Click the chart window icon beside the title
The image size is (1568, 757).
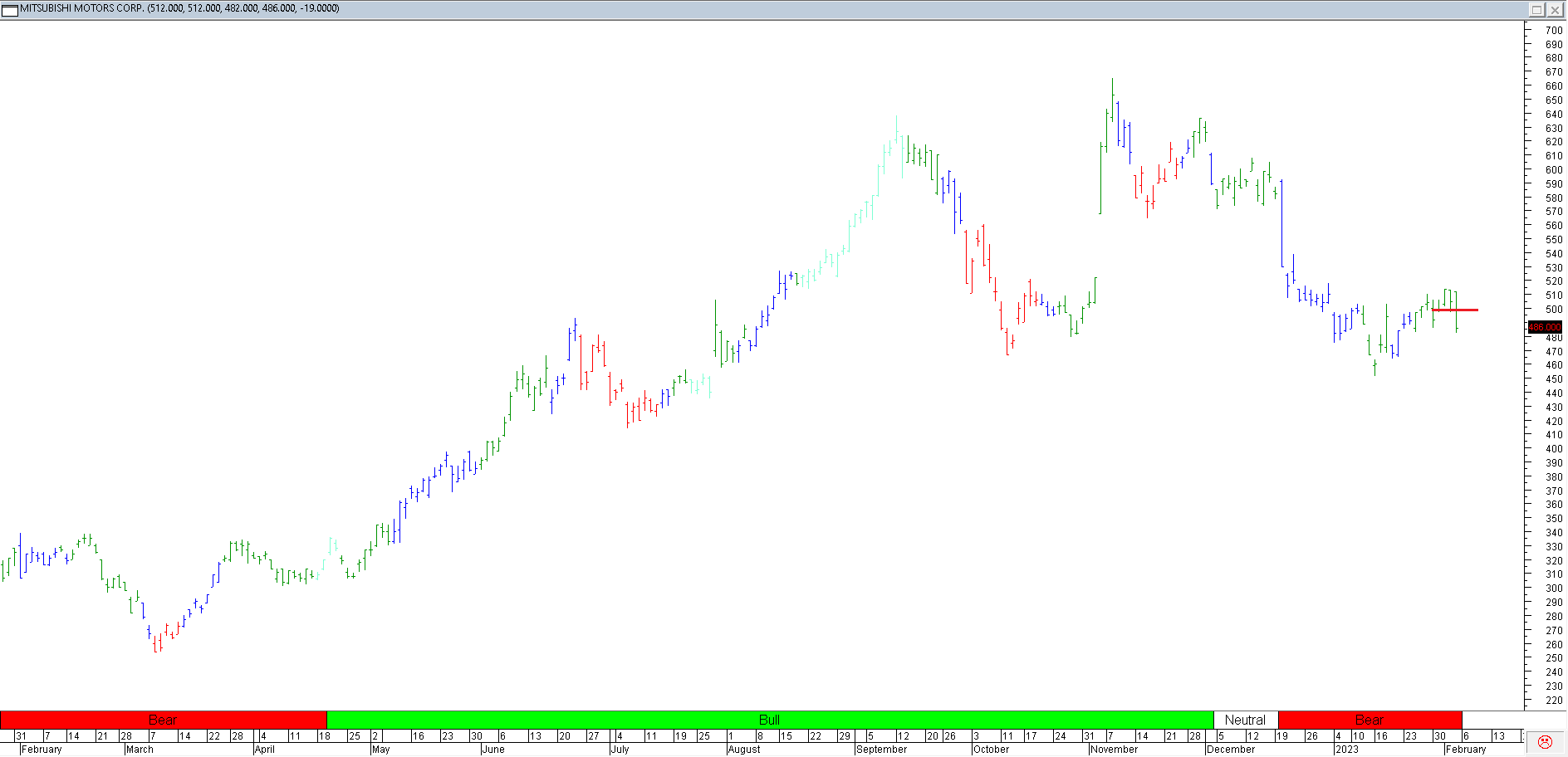click(x=9, y=10)
